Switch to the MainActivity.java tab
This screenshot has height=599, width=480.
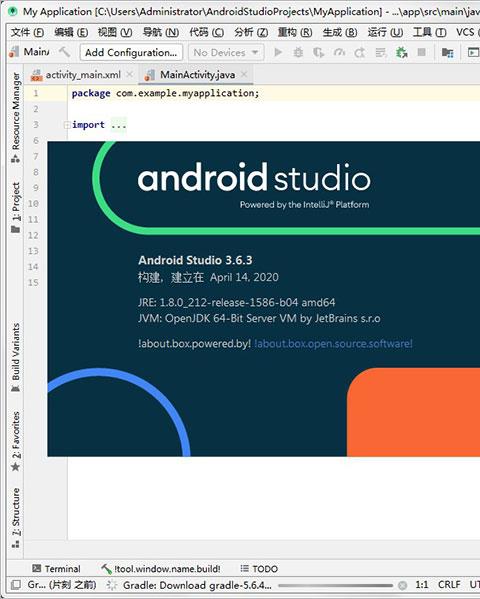pyautogui.click(x=196, y=74)
